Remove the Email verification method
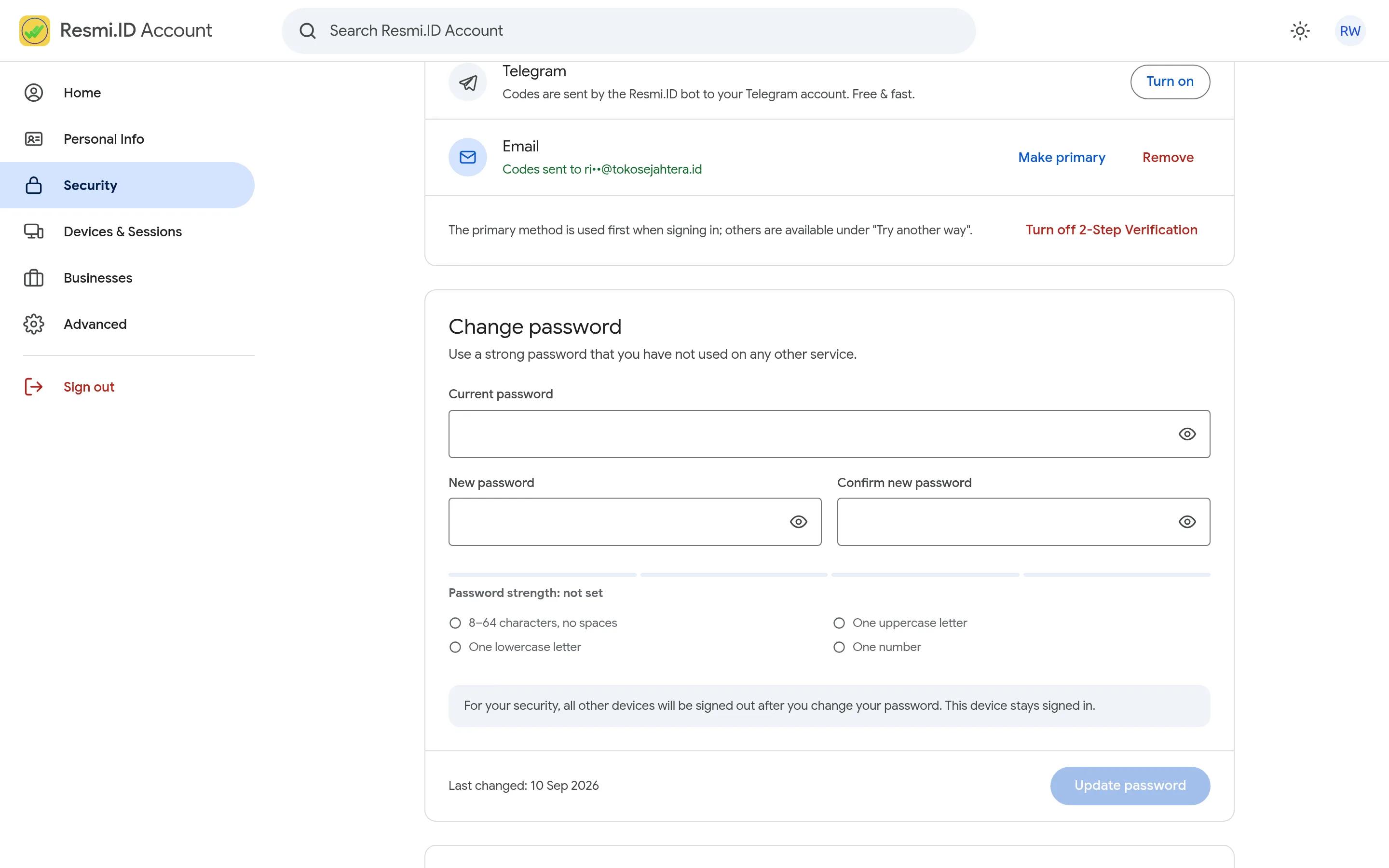The width and height of the screenshot is (1389, 868). click(1168, 157)
